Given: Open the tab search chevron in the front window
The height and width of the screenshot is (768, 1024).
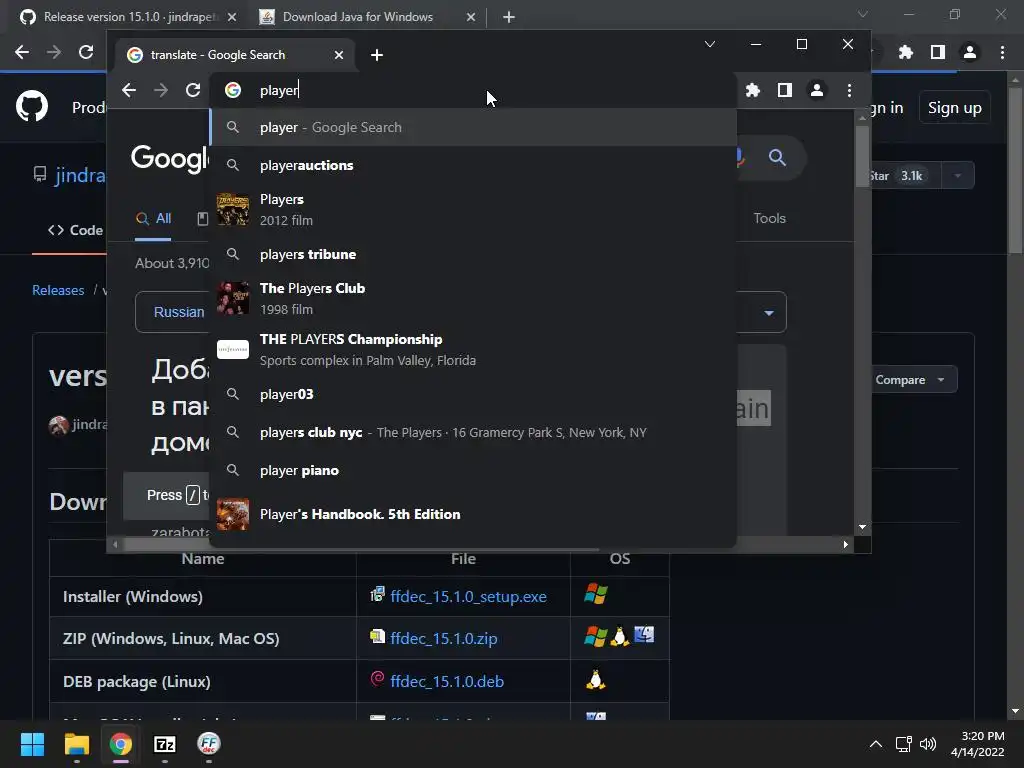Looking at the screenshot, I should (710, 44).
